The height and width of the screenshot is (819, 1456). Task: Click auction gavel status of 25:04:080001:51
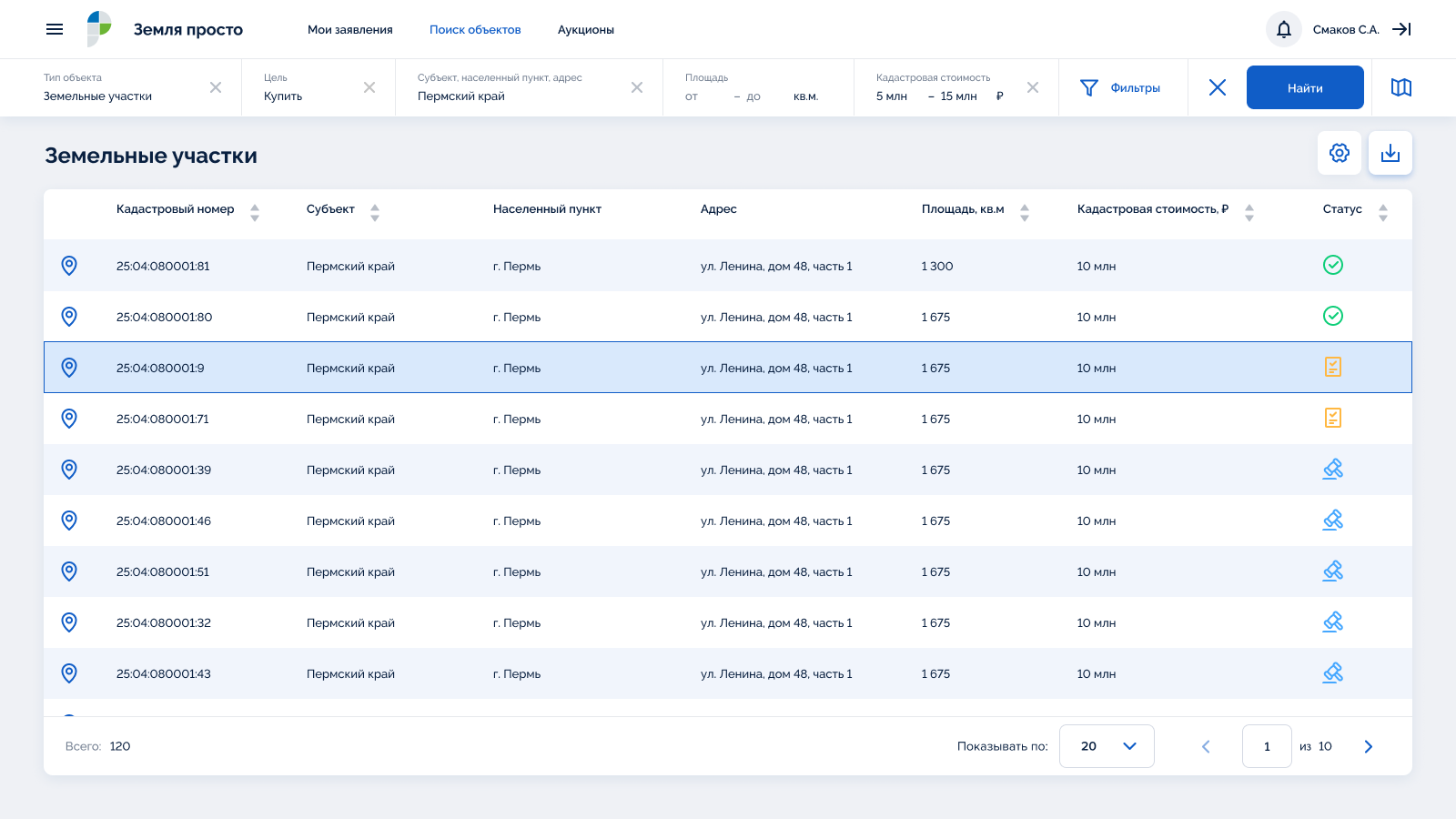pos(1333,571)
